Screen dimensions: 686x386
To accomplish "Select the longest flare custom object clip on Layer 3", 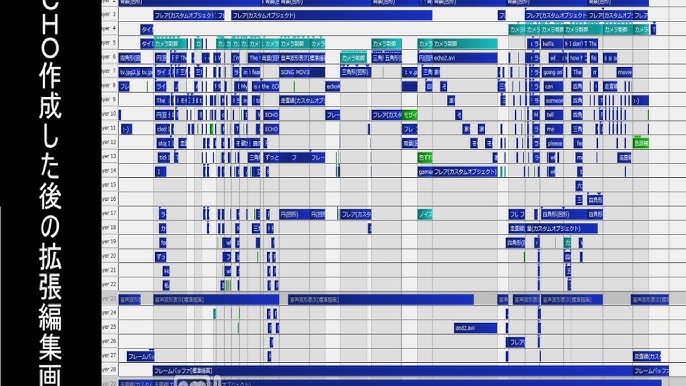I will tap(332, 15).
